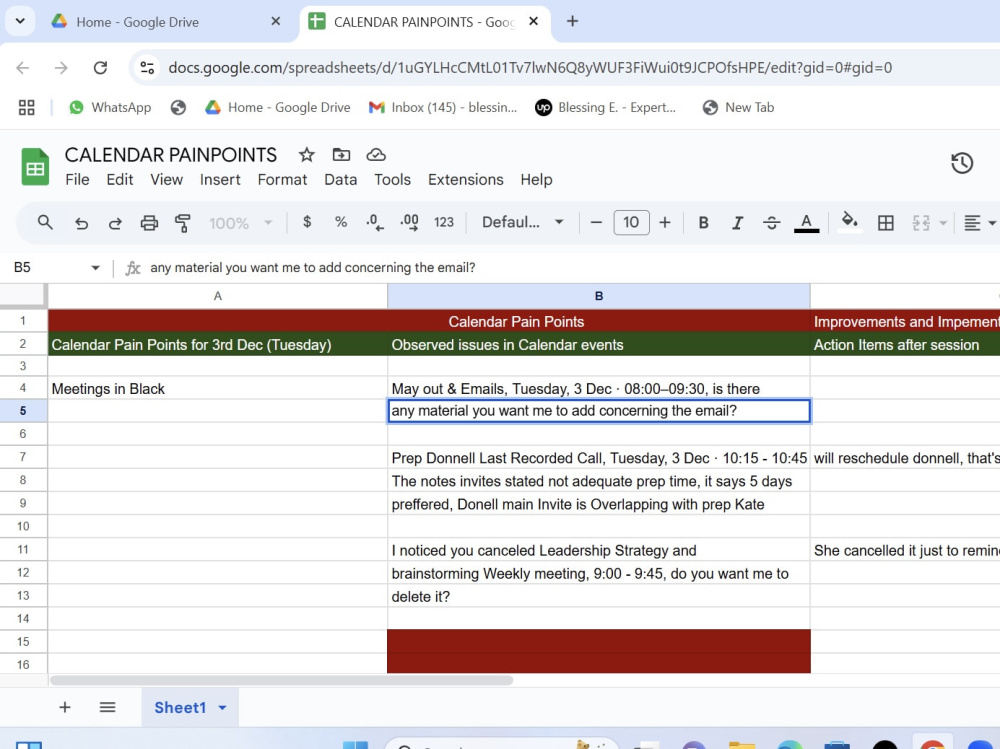Screen dimensions: 1000x749
Task: Click the 'Meetings in Black' cell
Action: click(x=217, y=389)
